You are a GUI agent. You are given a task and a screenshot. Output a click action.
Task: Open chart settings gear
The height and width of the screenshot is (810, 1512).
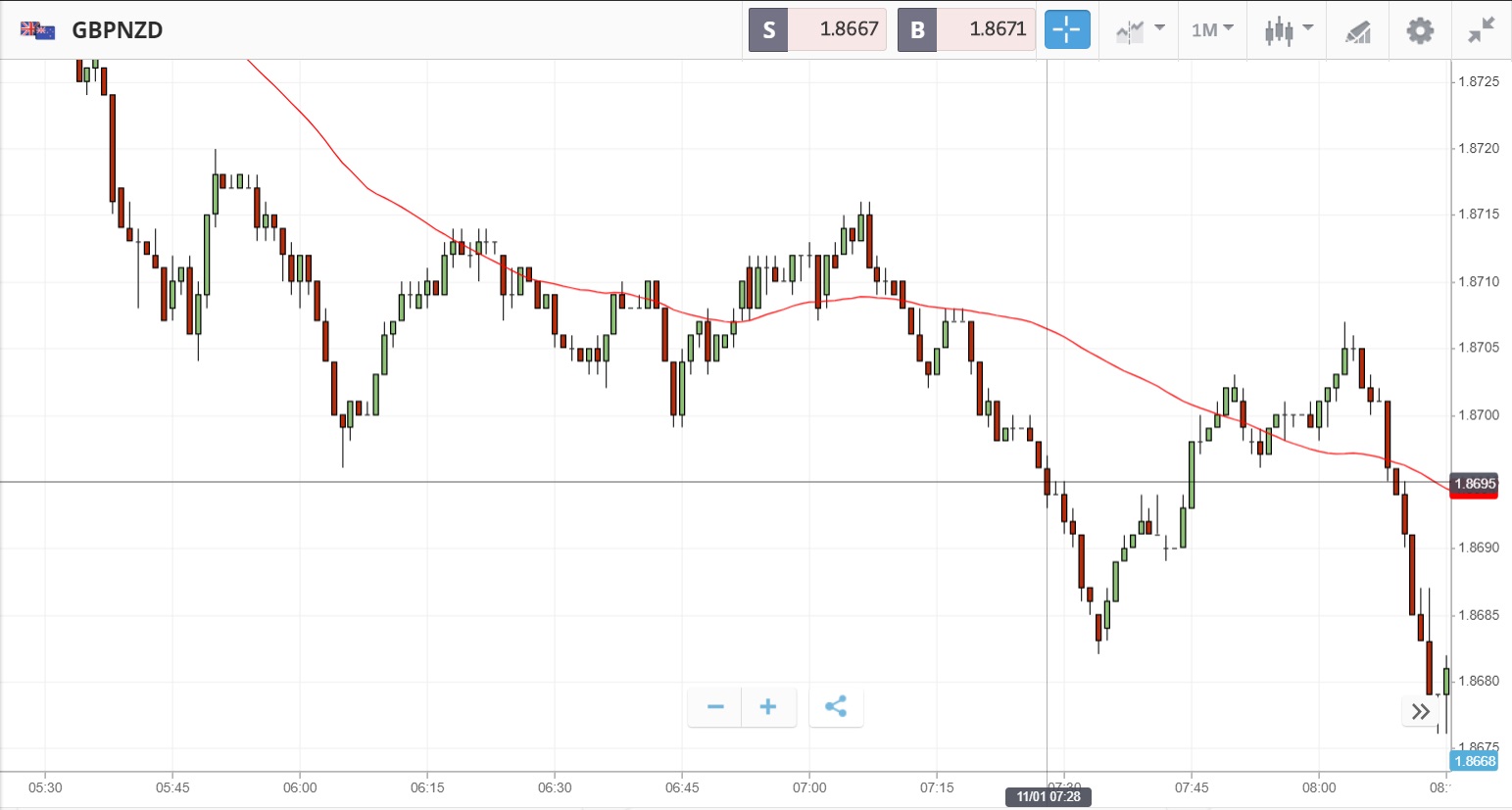[1419, 30]
